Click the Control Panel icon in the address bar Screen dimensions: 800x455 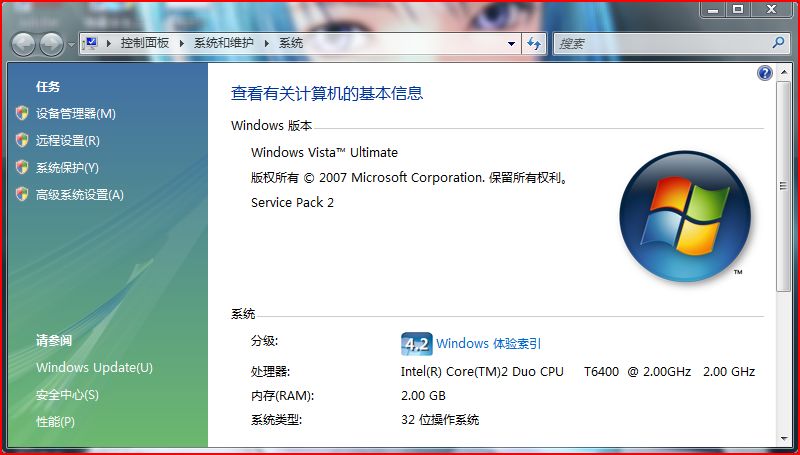point(91,43)
